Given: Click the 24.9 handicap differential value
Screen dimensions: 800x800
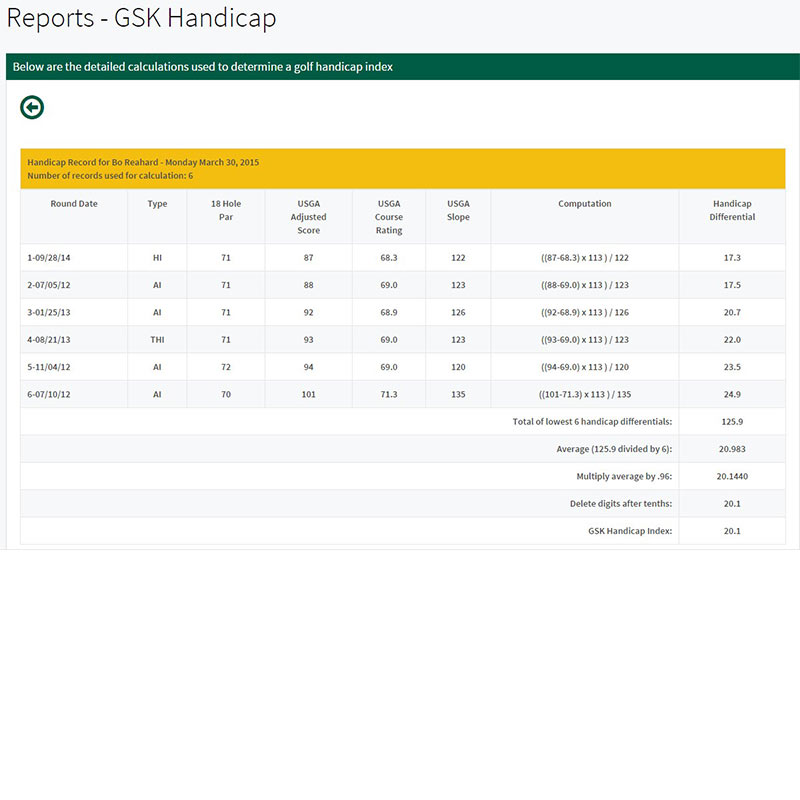Looking at the screenshot, I should [732, 394].
